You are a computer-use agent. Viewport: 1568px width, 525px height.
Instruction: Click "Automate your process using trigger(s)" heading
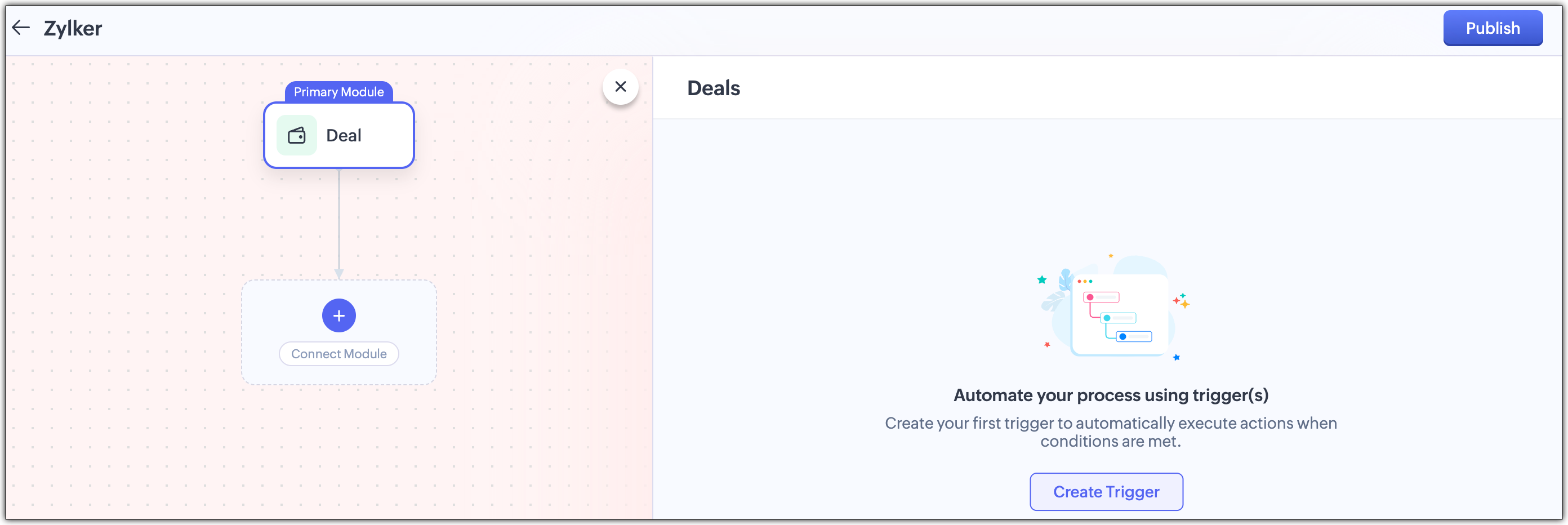coord(1110,395)
